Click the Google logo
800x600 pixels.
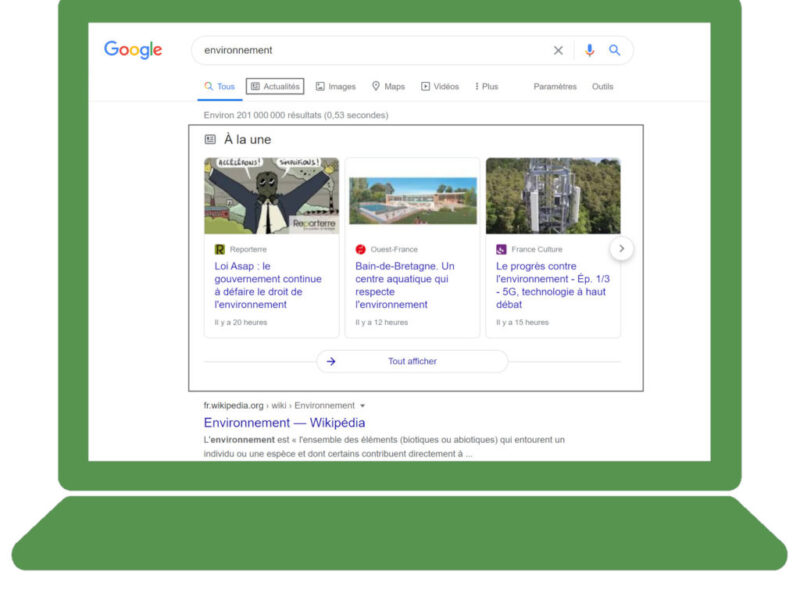pyautogui.click(x=132, y=49)
